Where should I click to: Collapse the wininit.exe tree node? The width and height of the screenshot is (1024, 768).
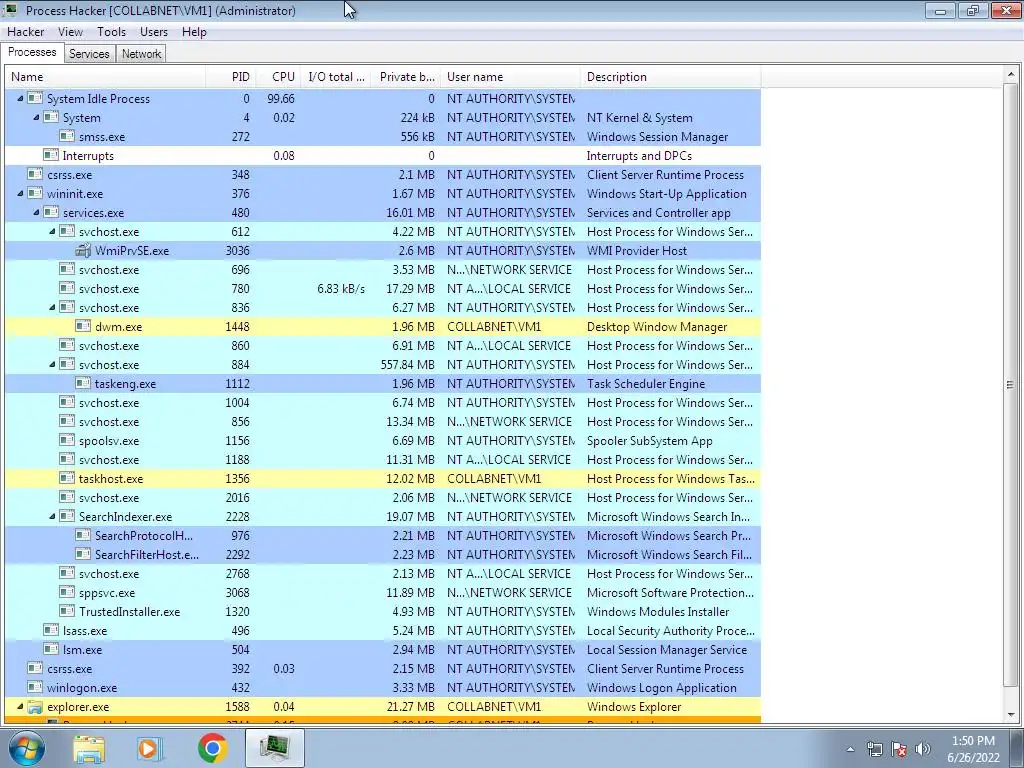tap(20, 194)
